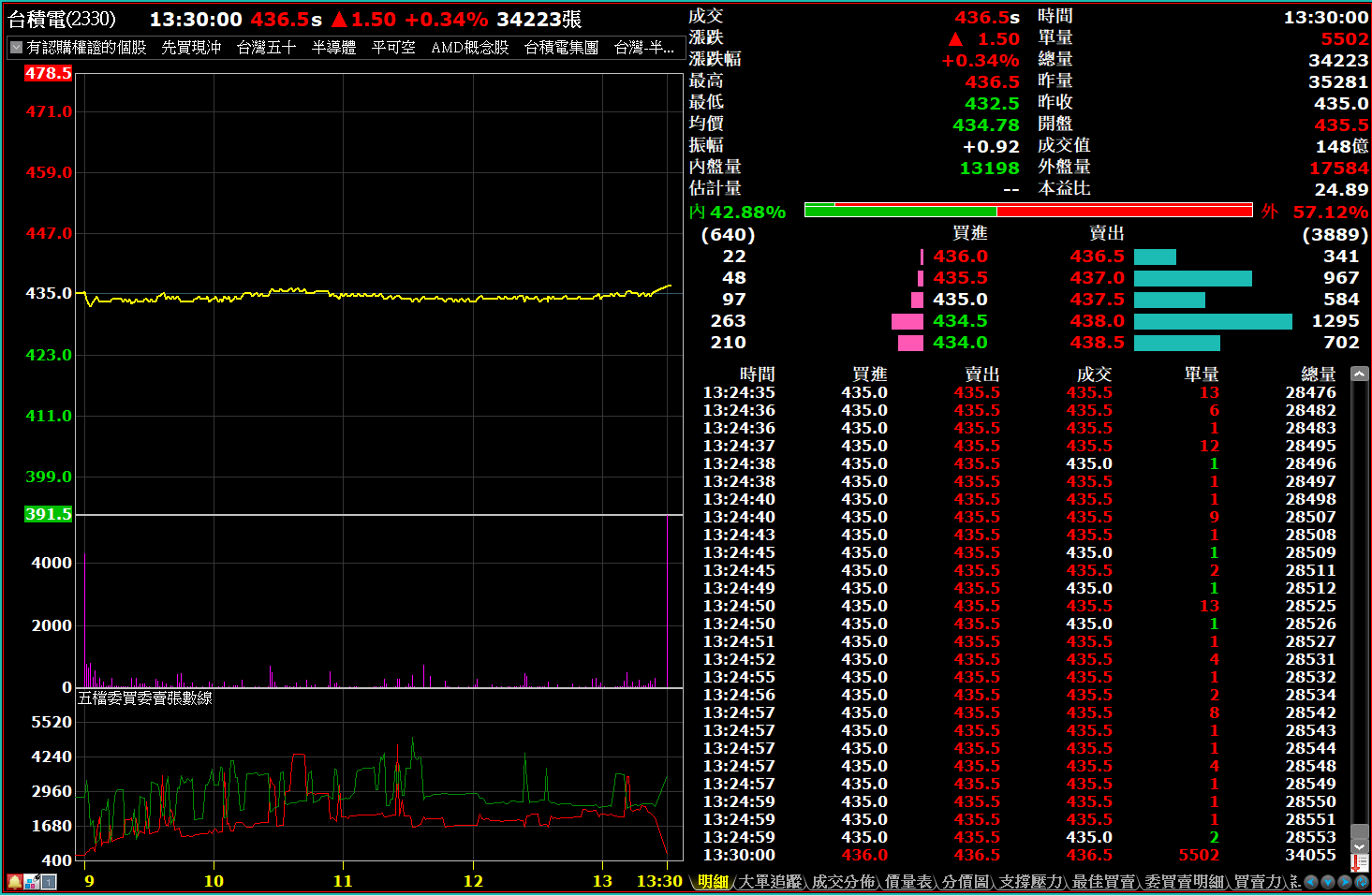The height and width of the screenshot is (896, 1372).
Task: Click the down arrow of the trade list scrollbar
Action: point(1359,846)
